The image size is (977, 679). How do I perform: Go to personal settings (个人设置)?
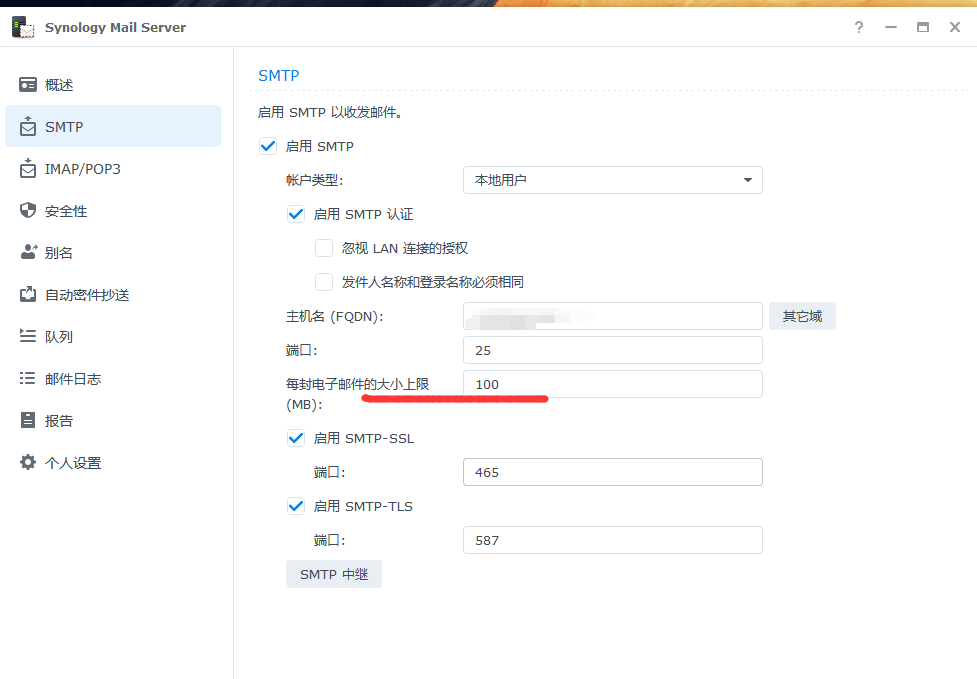[x=72, y=463]
